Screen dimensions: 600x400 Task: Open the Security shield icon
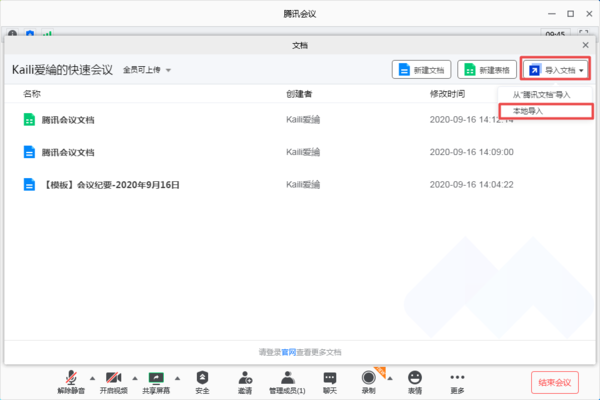coord(202,378)
